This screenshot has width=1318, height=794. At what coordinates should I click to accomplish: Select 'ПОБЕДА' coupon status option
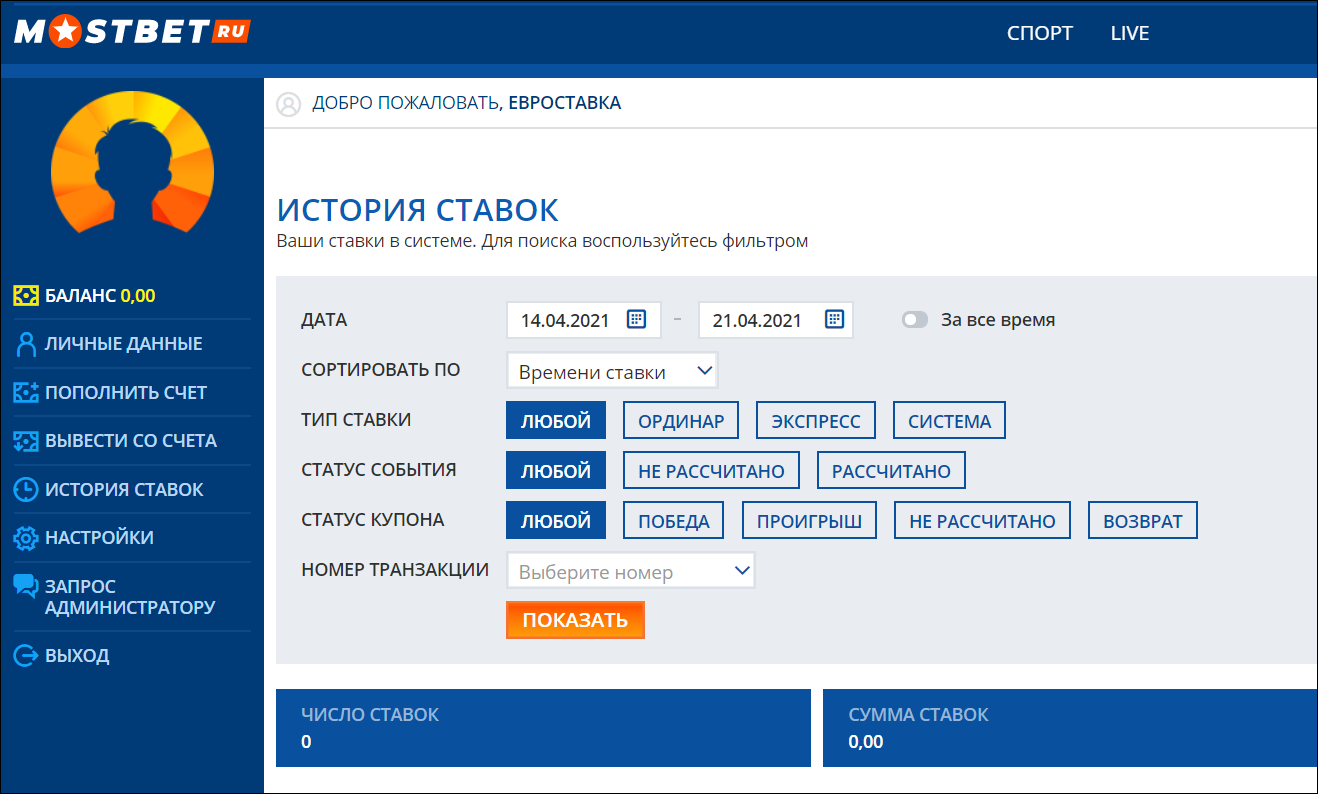tap(674, 521)
